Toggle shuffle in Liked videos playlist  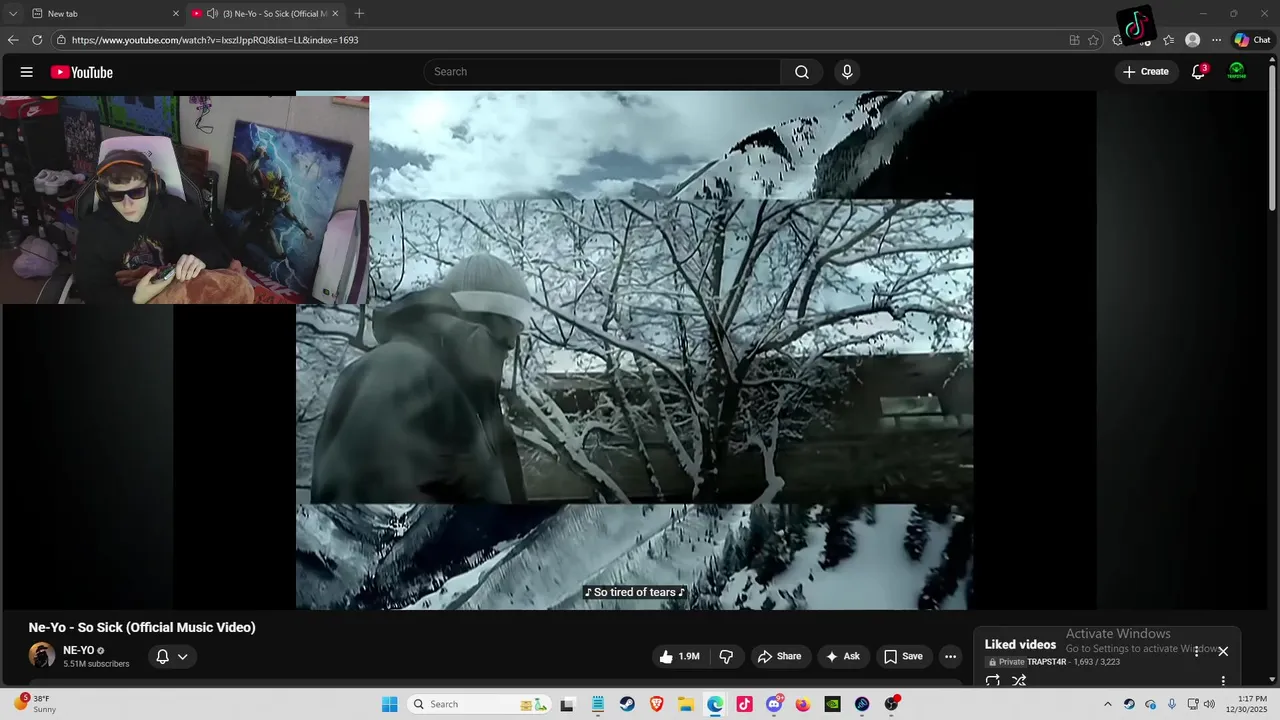coord(1019,681)
